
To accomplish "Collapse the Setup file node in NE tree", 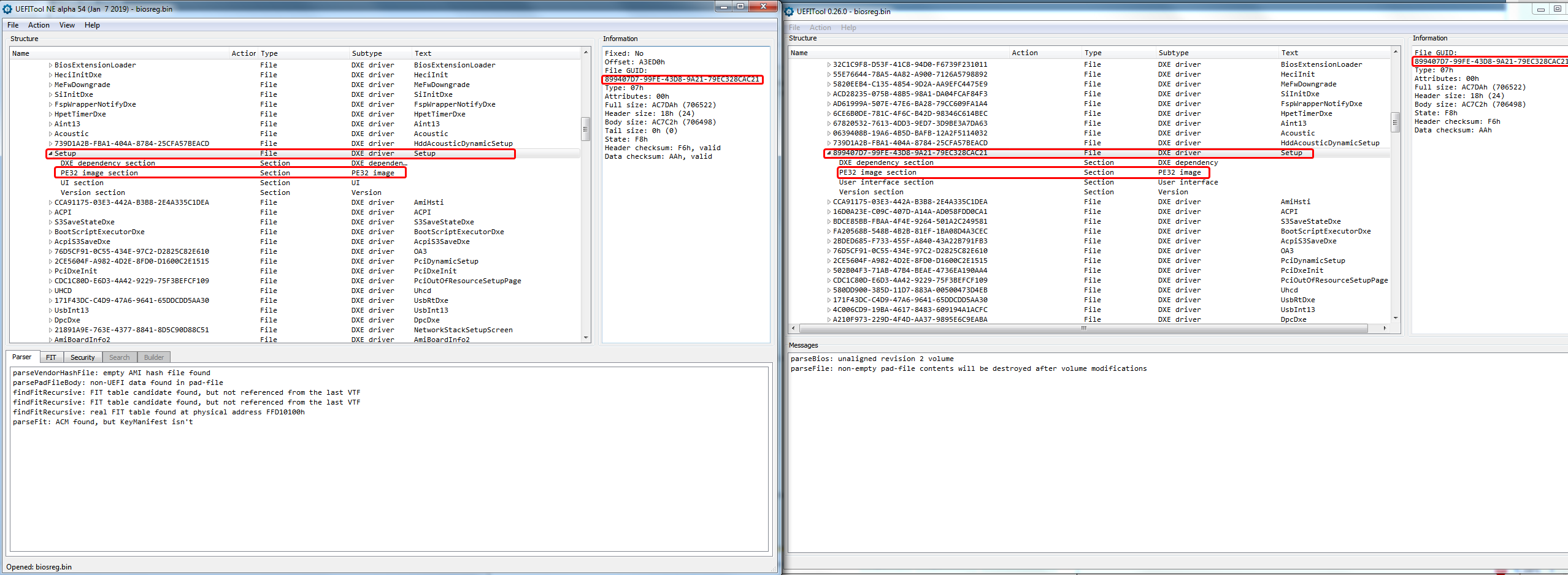I will coord(50,153).
